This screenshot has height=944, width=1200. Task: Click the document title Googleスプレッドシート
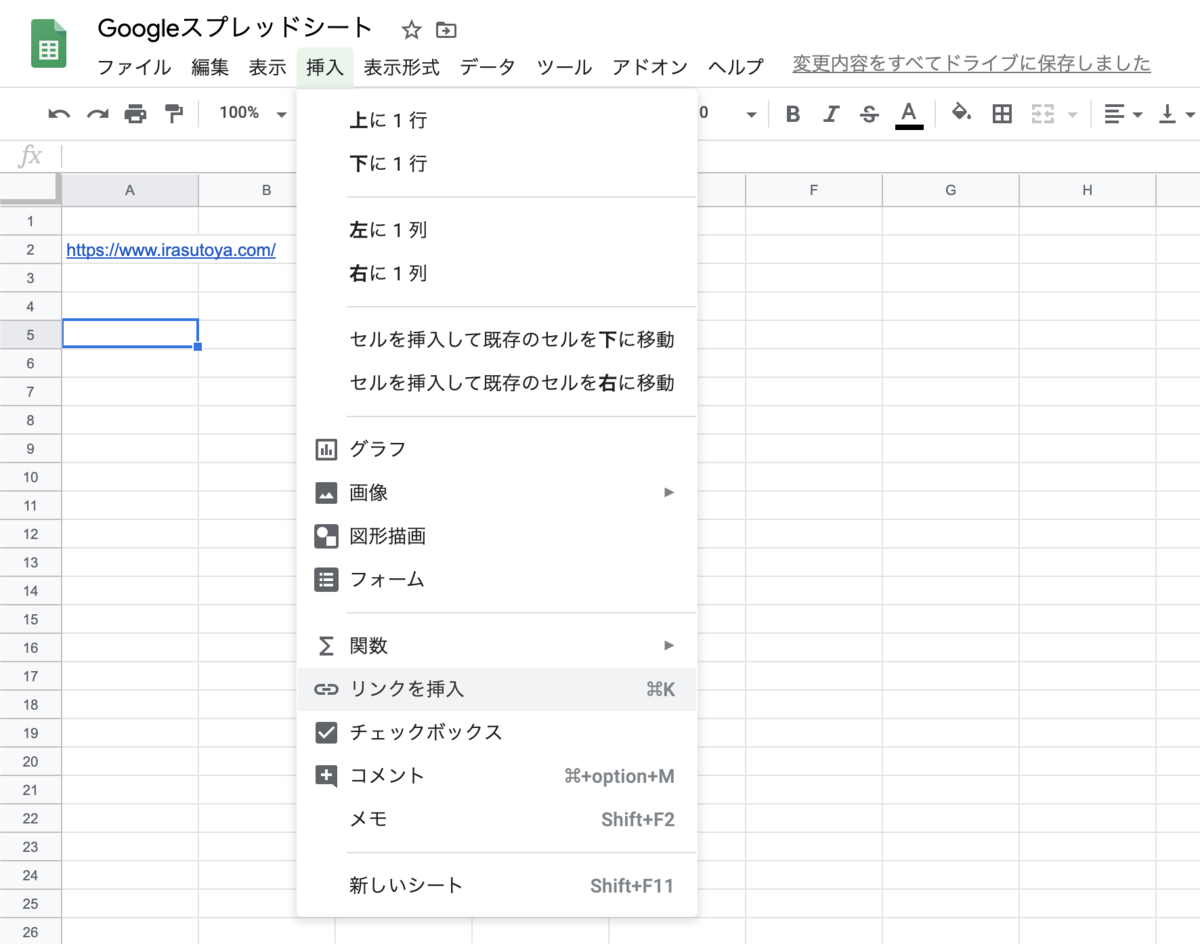tap(235, 28)
